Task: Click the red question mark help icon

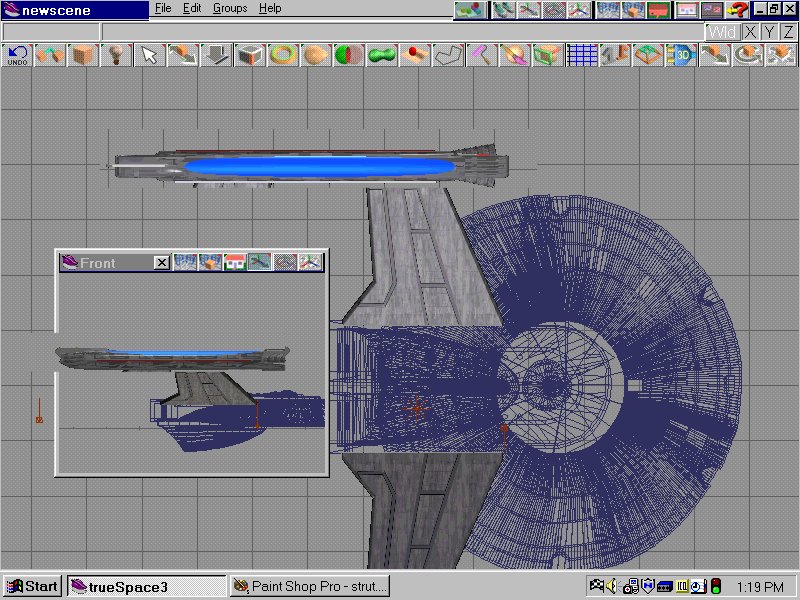Action: pyautogui.click(x=737, y=10)
